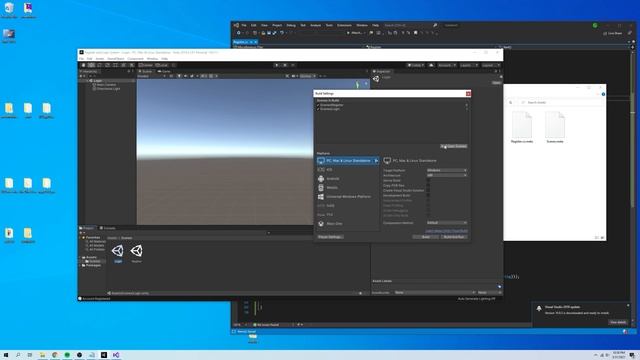Open File Explorer from the taskbar
Screen dimensions: 640x360
[42, 355]
